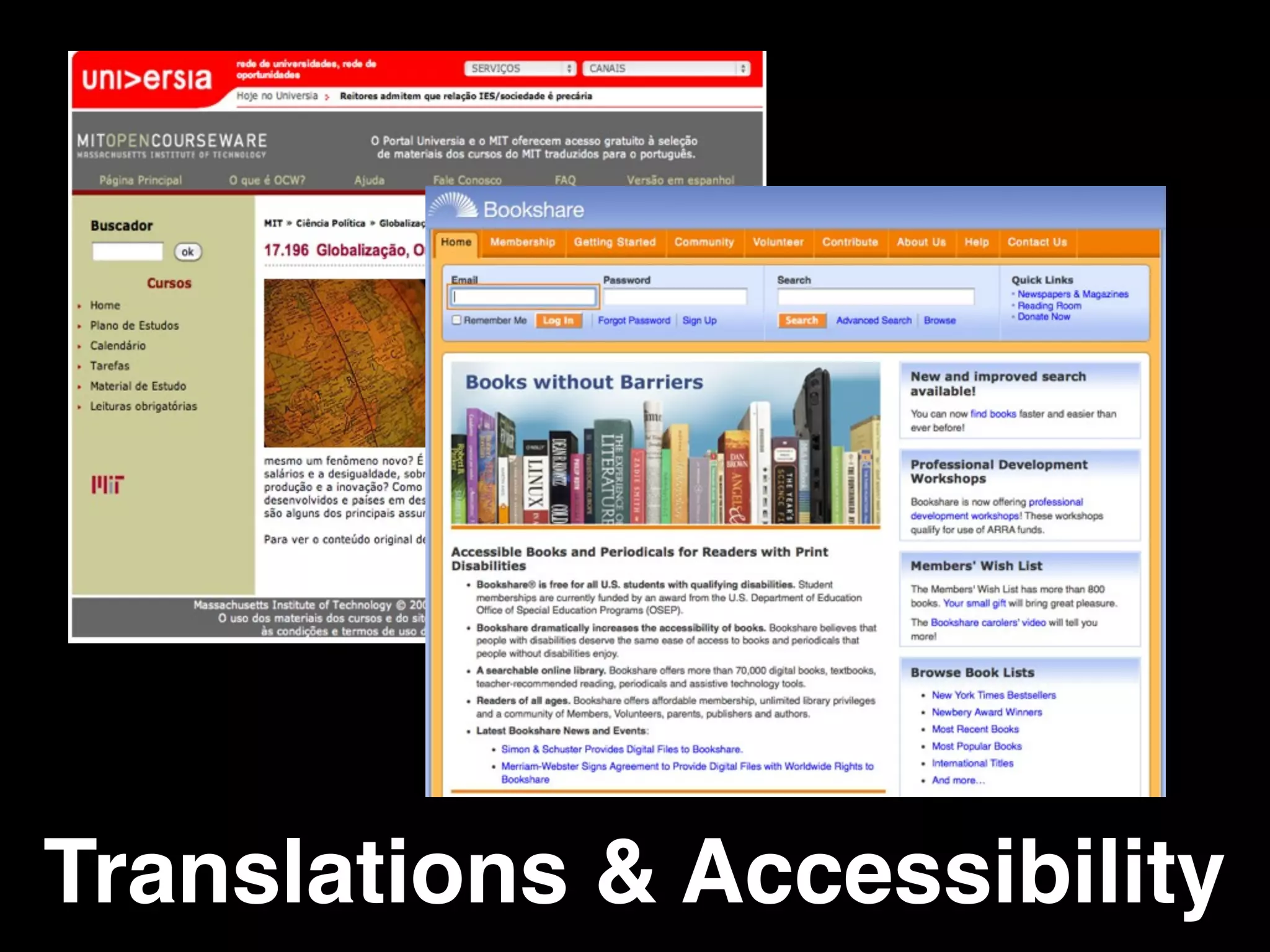Click the Buscador search text box
This screenshot has width=1270, height=952.
128,252
